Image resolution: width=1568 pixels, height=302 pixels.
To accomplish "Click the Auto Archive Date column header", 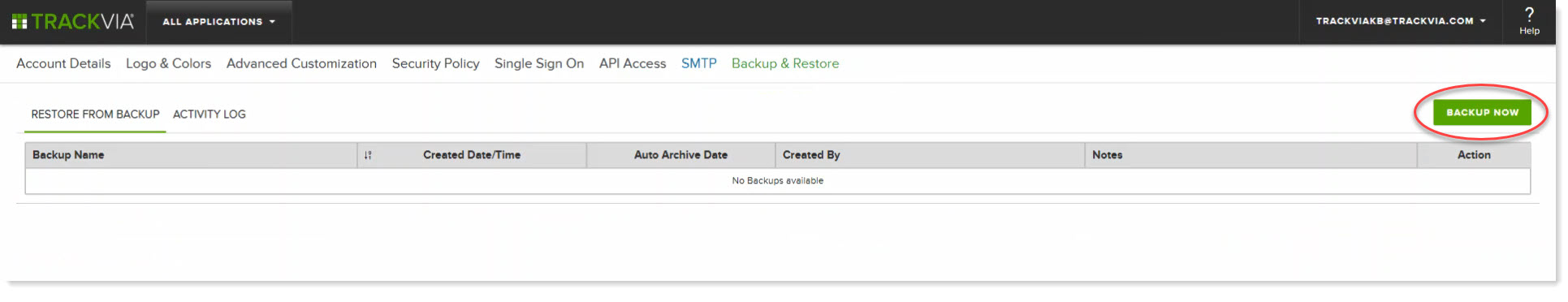I will click(680, 155).
